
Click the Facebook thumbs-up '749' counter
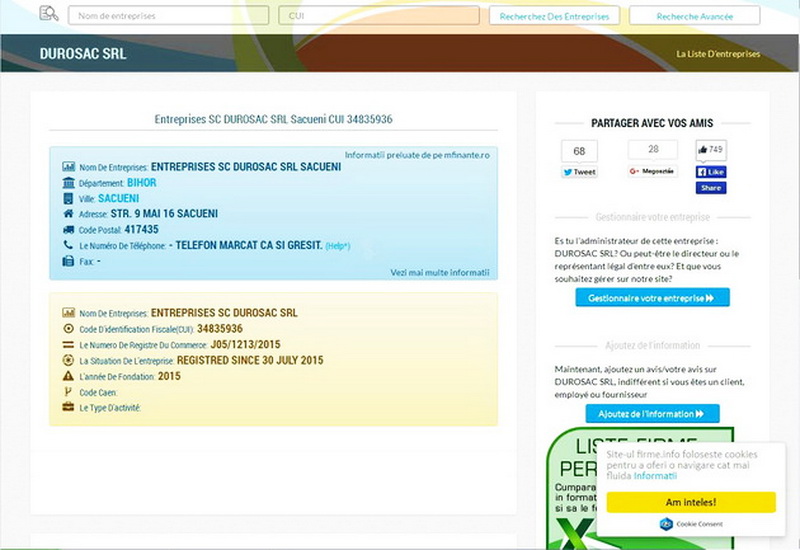[711, 149]
